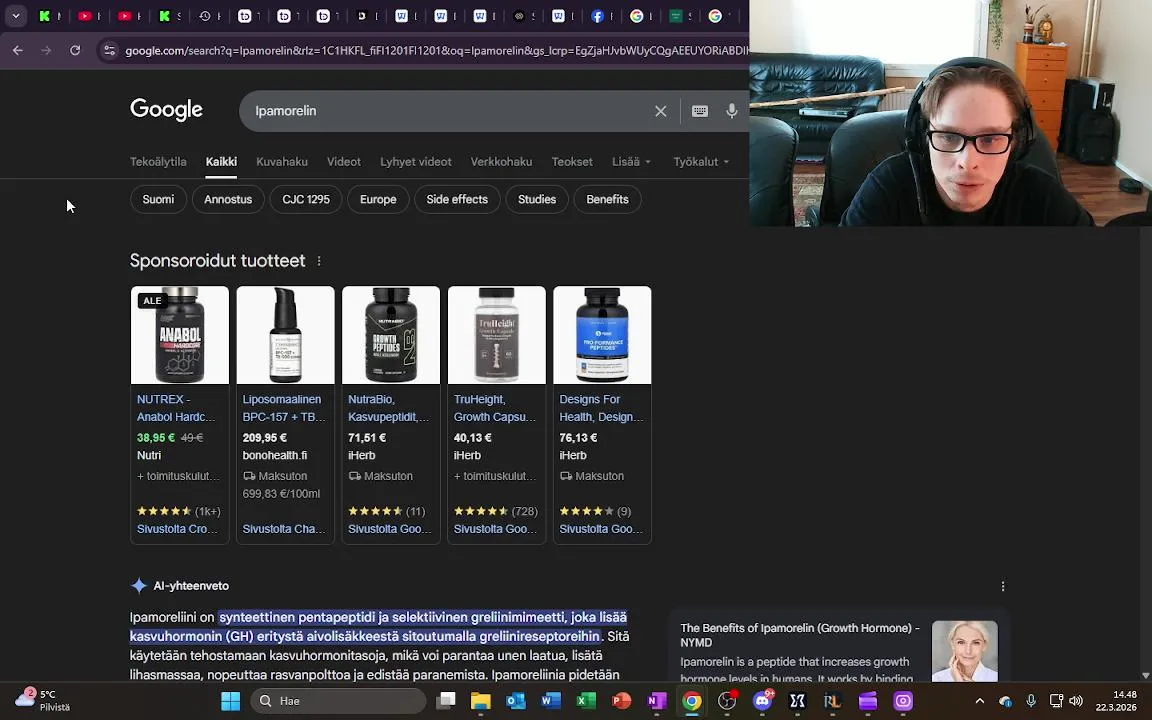Open the NYMD source thumbnail image

click(x=965, y=652)
